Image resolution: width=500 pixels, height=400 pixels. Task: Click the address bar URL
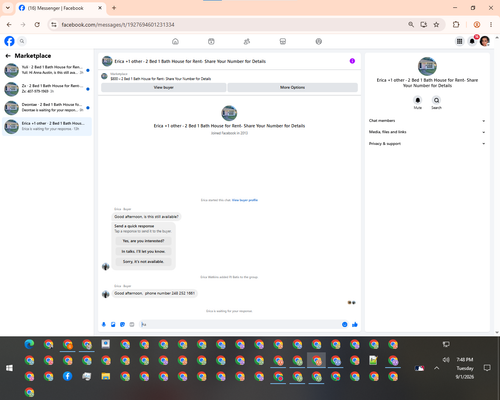(118, 25)
